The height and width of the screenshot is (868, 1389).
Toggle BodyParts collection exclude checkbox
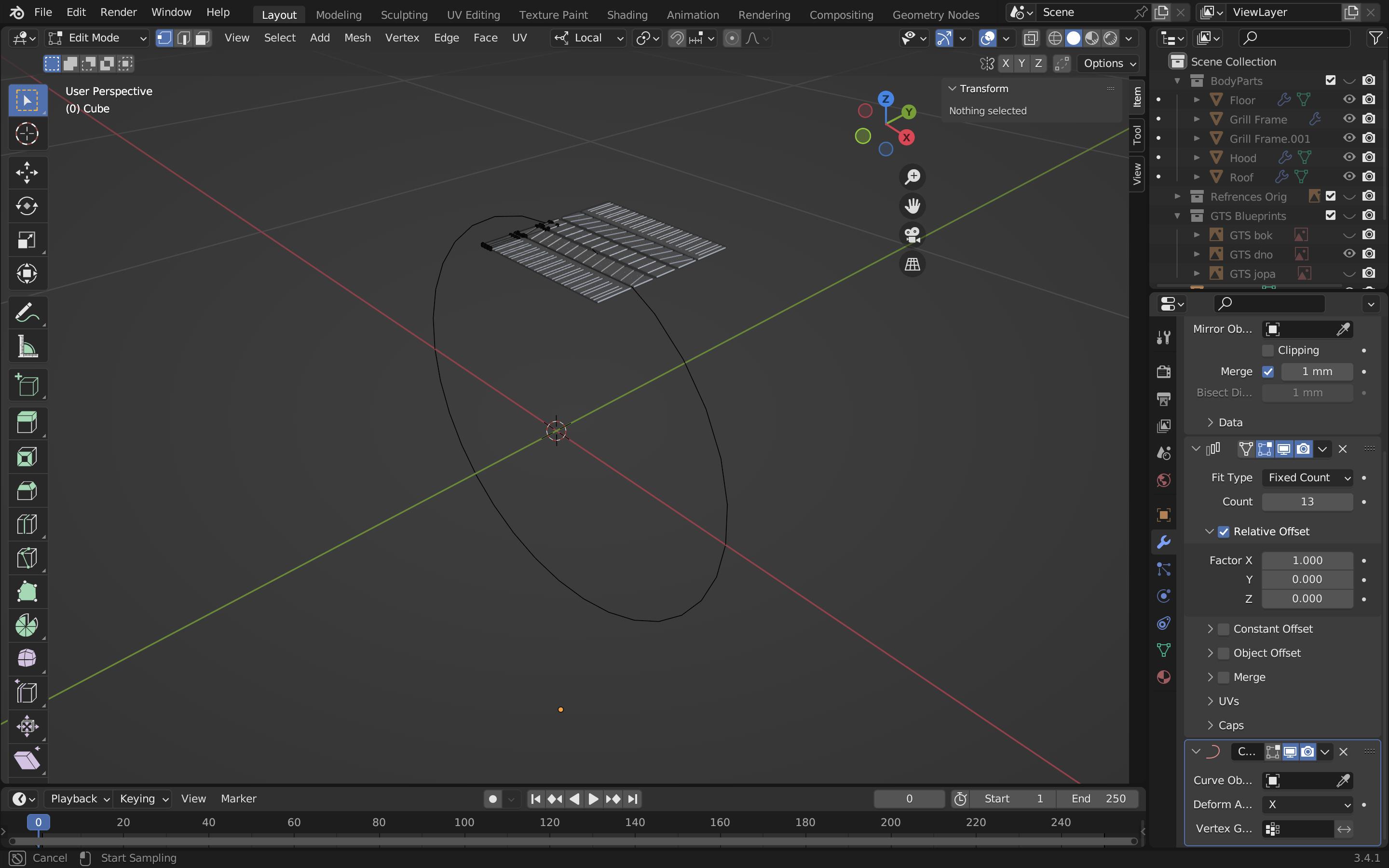(x=1331, y=81)
